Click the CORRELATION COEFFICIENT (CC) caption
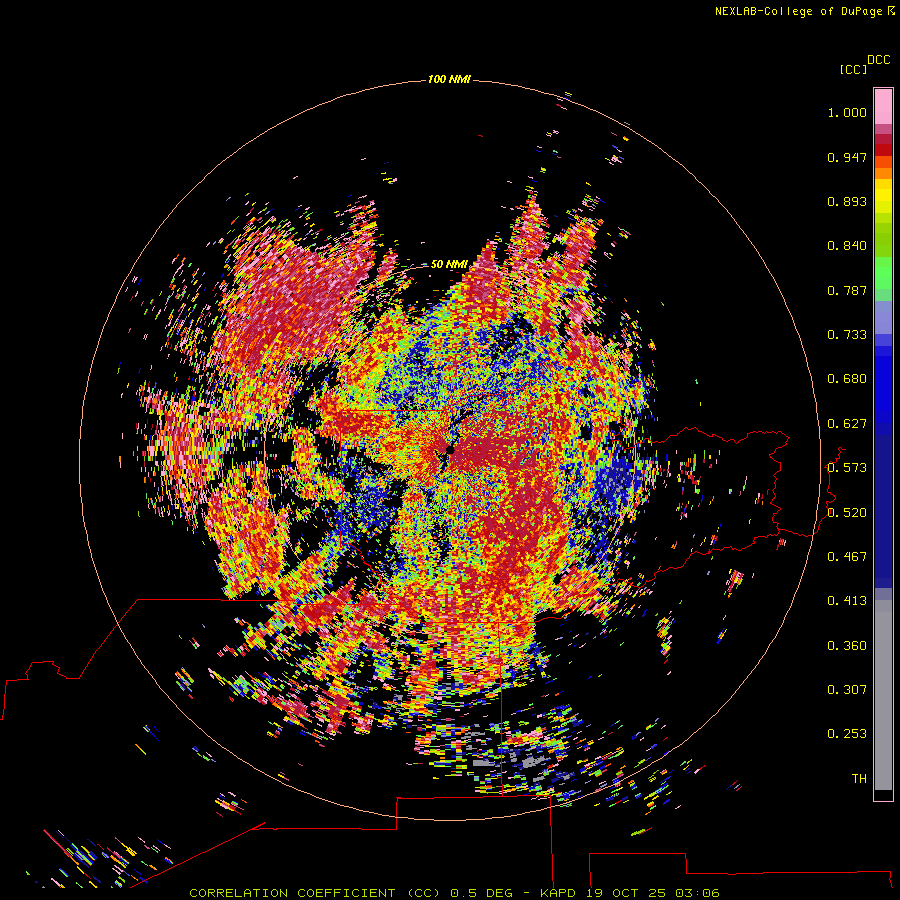Screen dimensions: 900x900 click(315, 893)
